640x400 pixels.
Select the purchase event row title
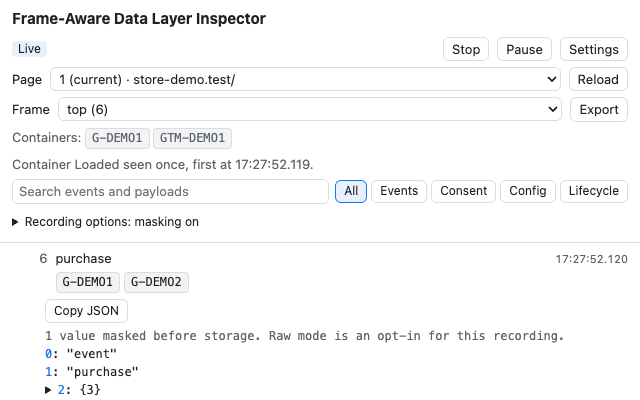(x=83, y=259)
